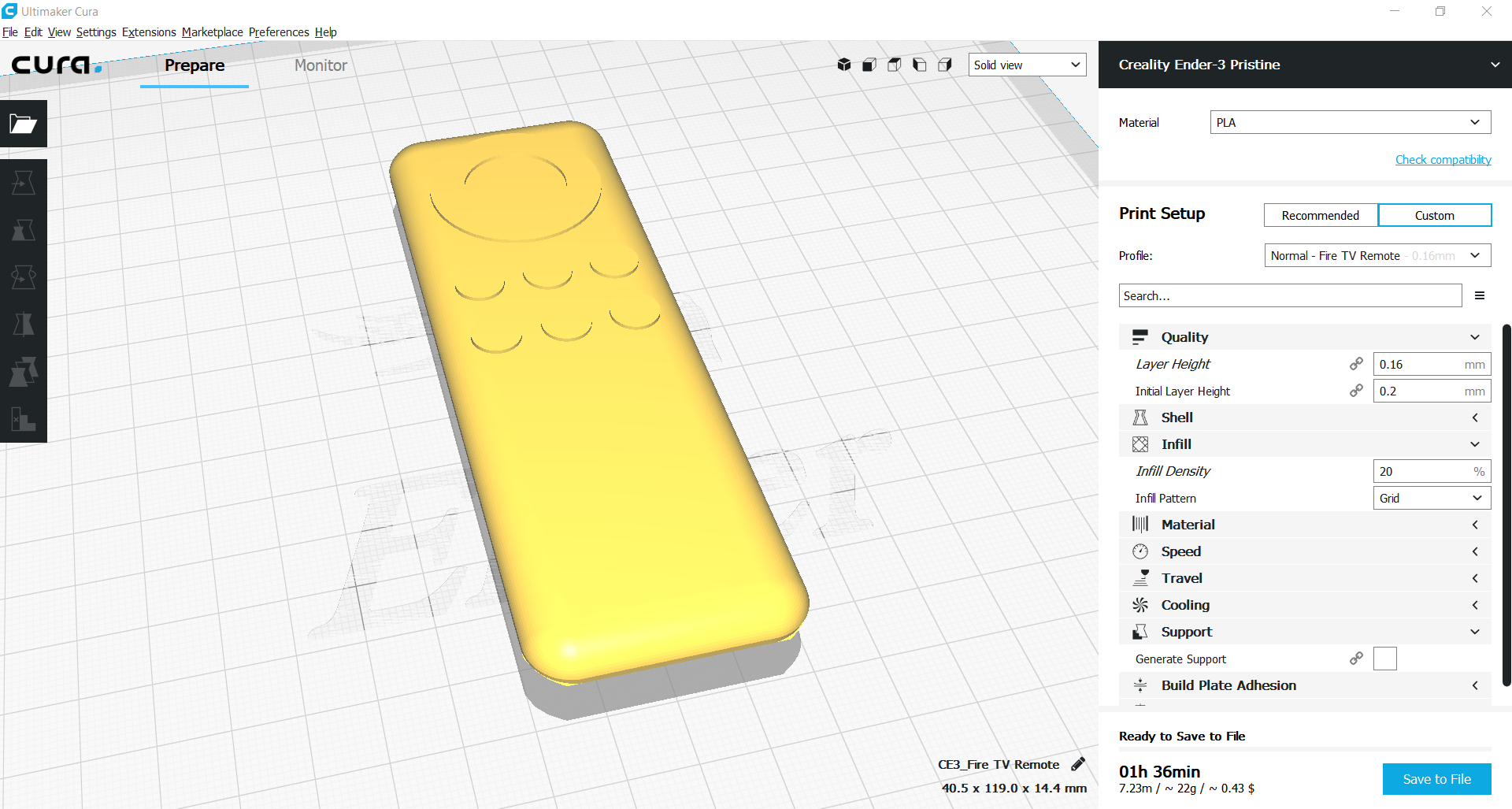Screen dimensions: 1512x809
Task: Switch print setup to Custom mode
Action: point(1435,215)
